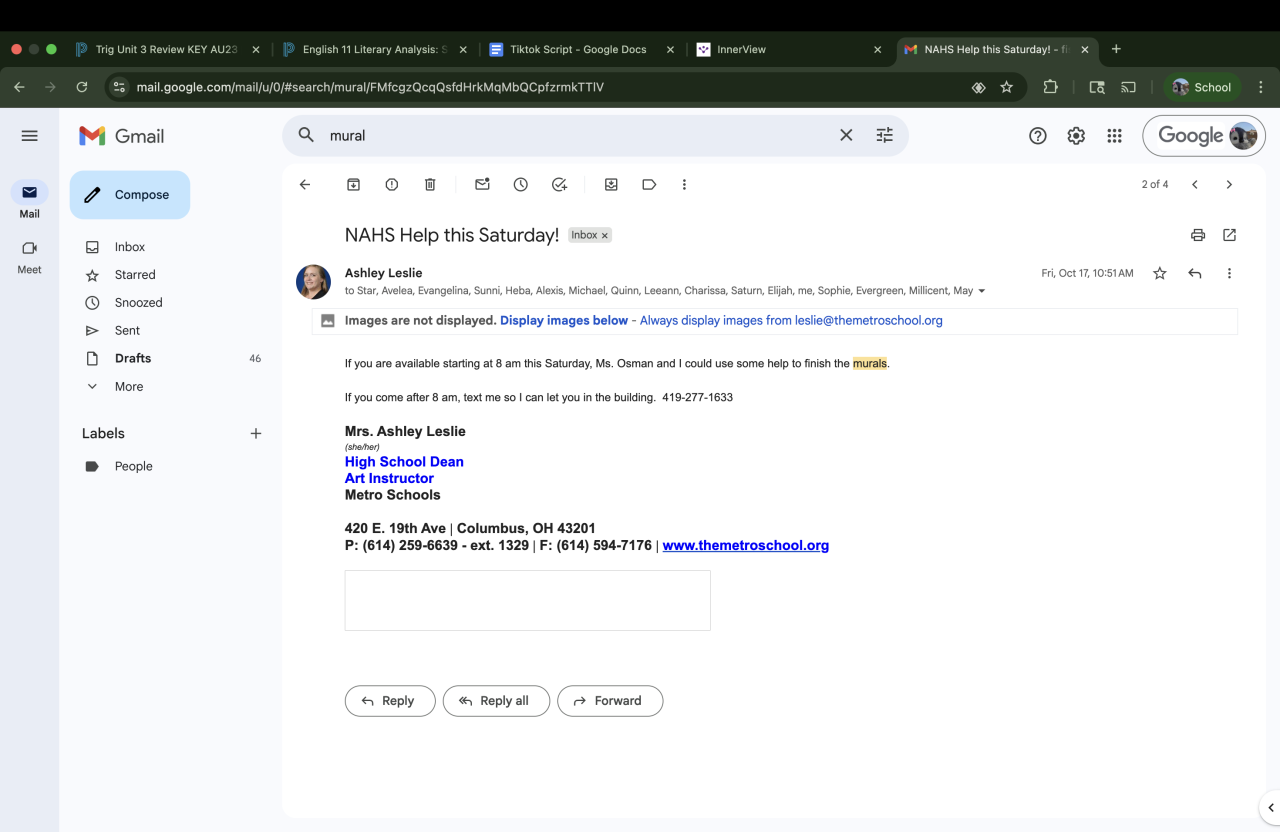Star the message from Ashley Leslie
This screenshot has width=1280, height=832.
pyautogui.click(x=1160, y=273)
